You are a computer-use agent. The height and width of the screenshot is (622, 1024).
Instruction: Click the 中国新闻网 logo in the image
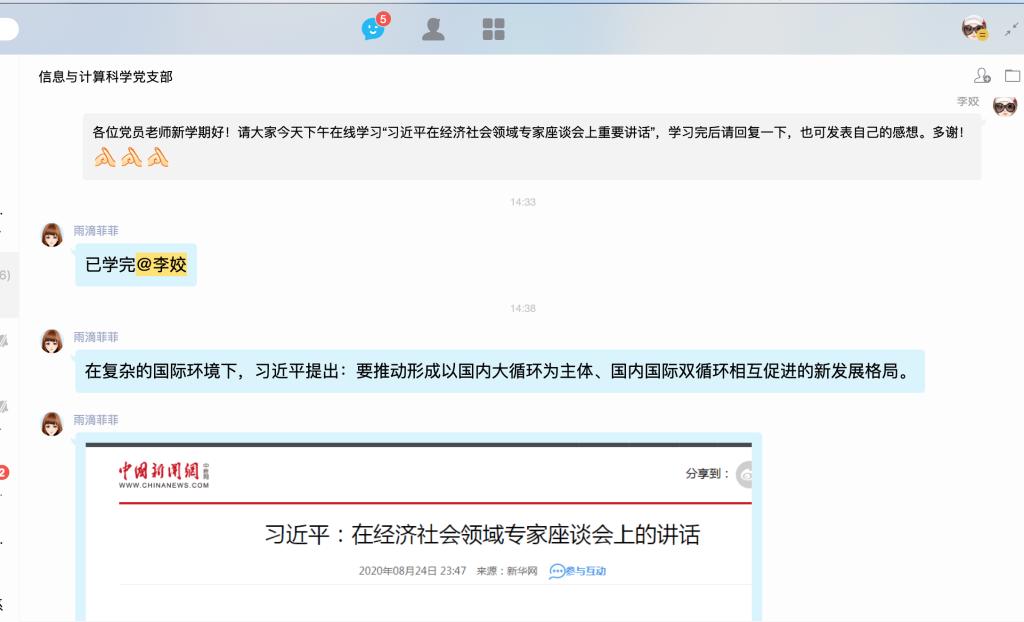[x=164, y=474]
